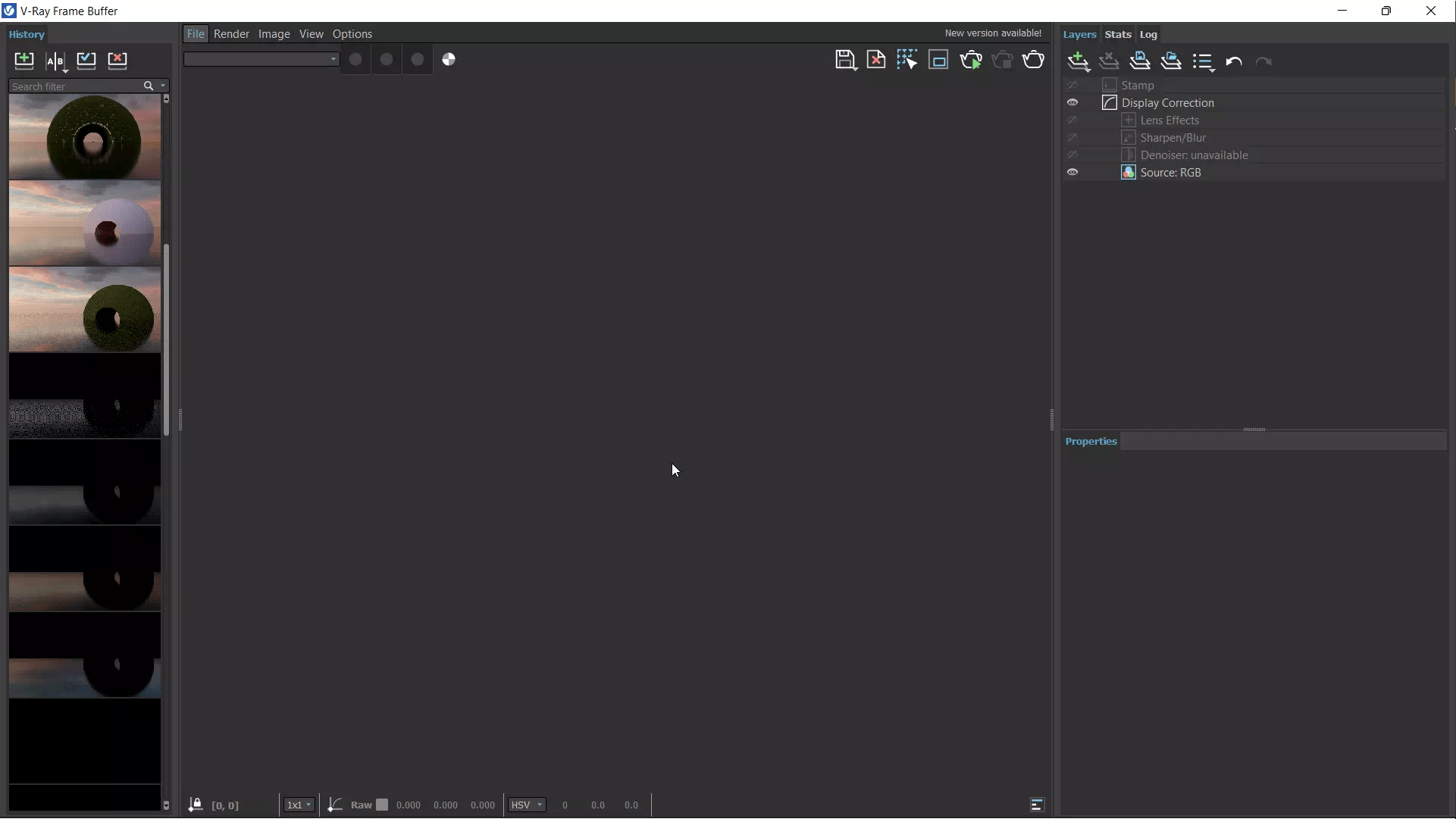1456x819 pixels.
Task: Create a new render element layer
Action: [1079, 61]
